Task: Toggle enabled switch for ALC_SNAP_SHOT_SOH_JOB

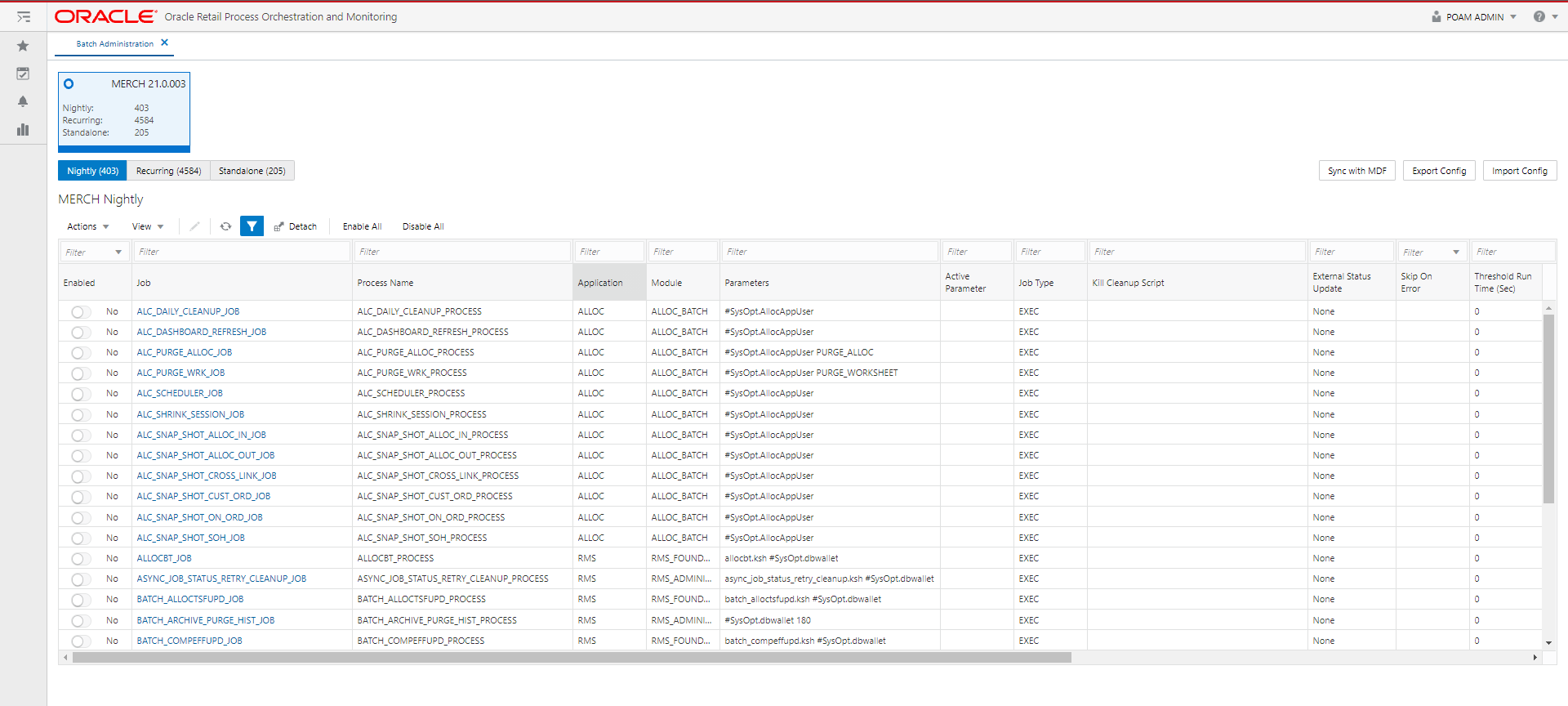Action: [81, 538]
